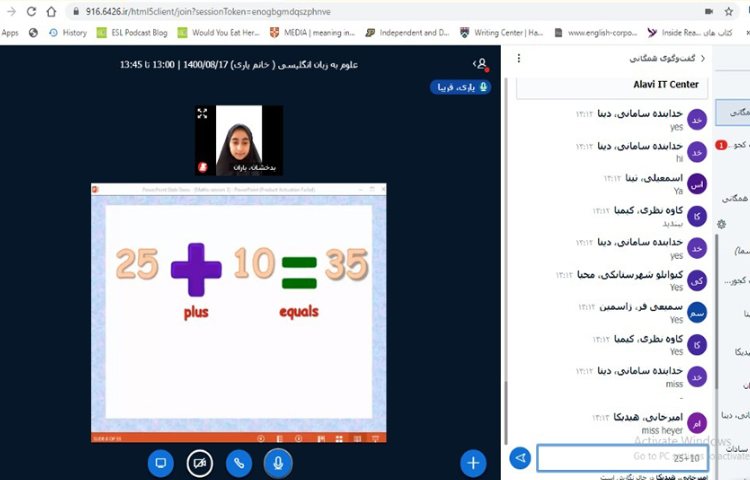Click the leave audio phone button
Screen dimensions: 750x480
point(239,463)
